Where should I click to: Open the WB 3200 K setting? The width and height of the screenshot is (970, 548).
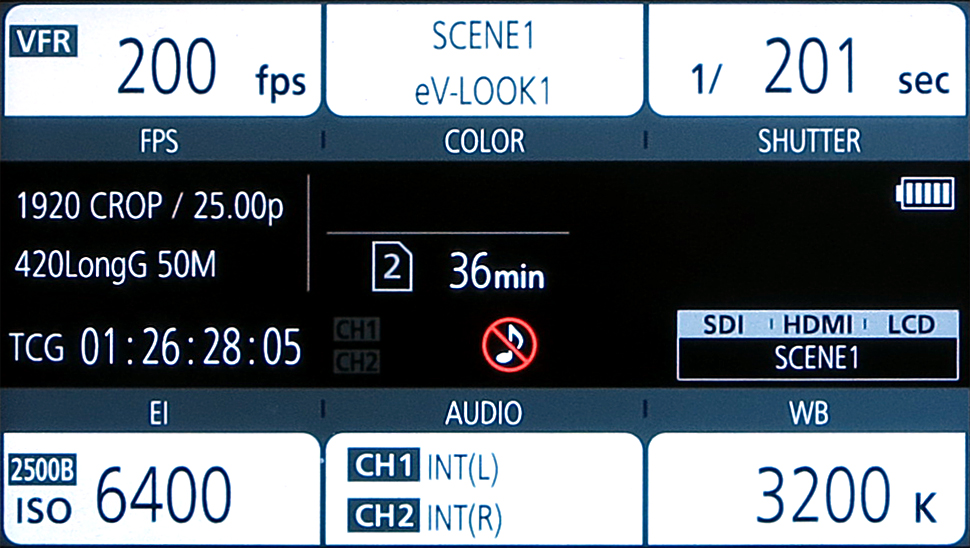pos(807,489)
